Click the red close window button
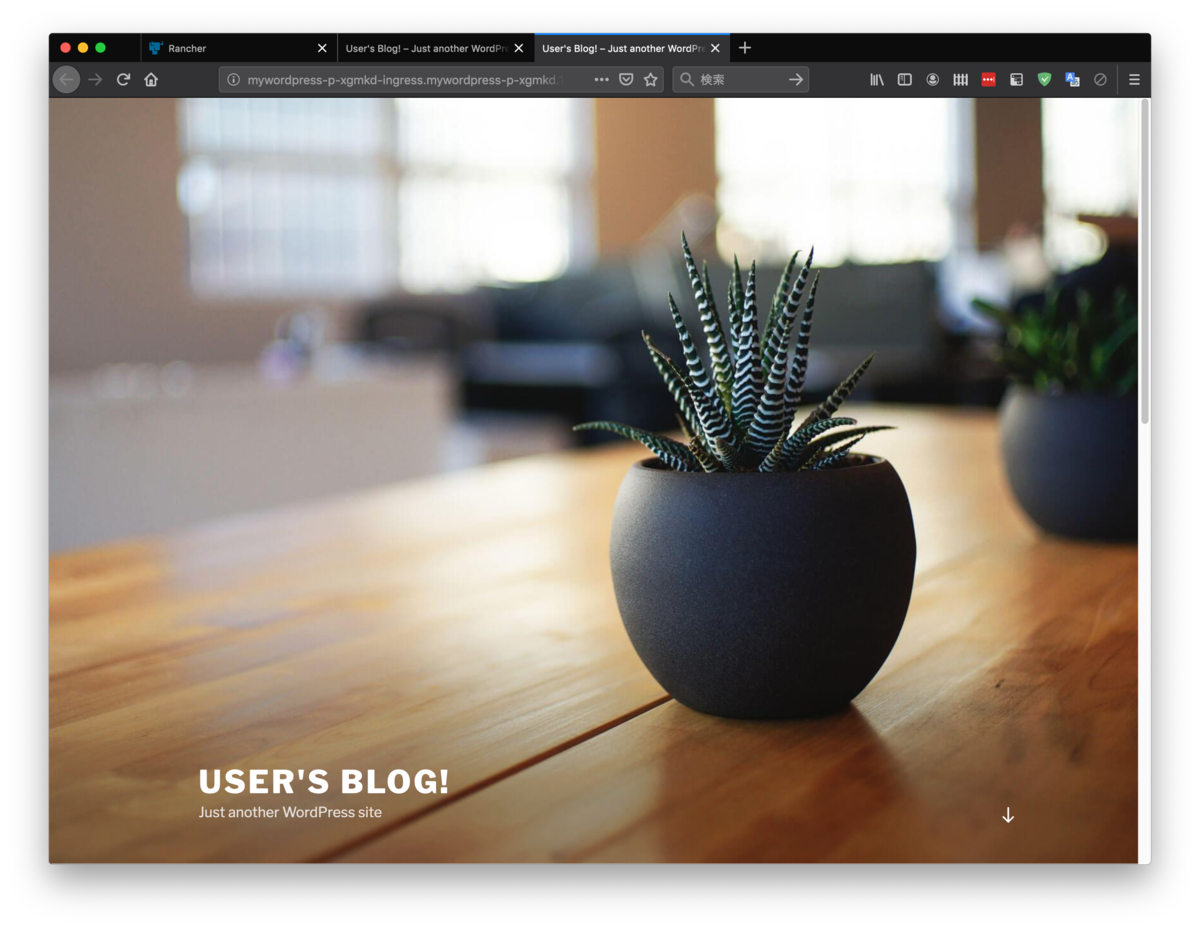Image resolution: width=1200 pixels, height=929 pixels. [66, 48]
